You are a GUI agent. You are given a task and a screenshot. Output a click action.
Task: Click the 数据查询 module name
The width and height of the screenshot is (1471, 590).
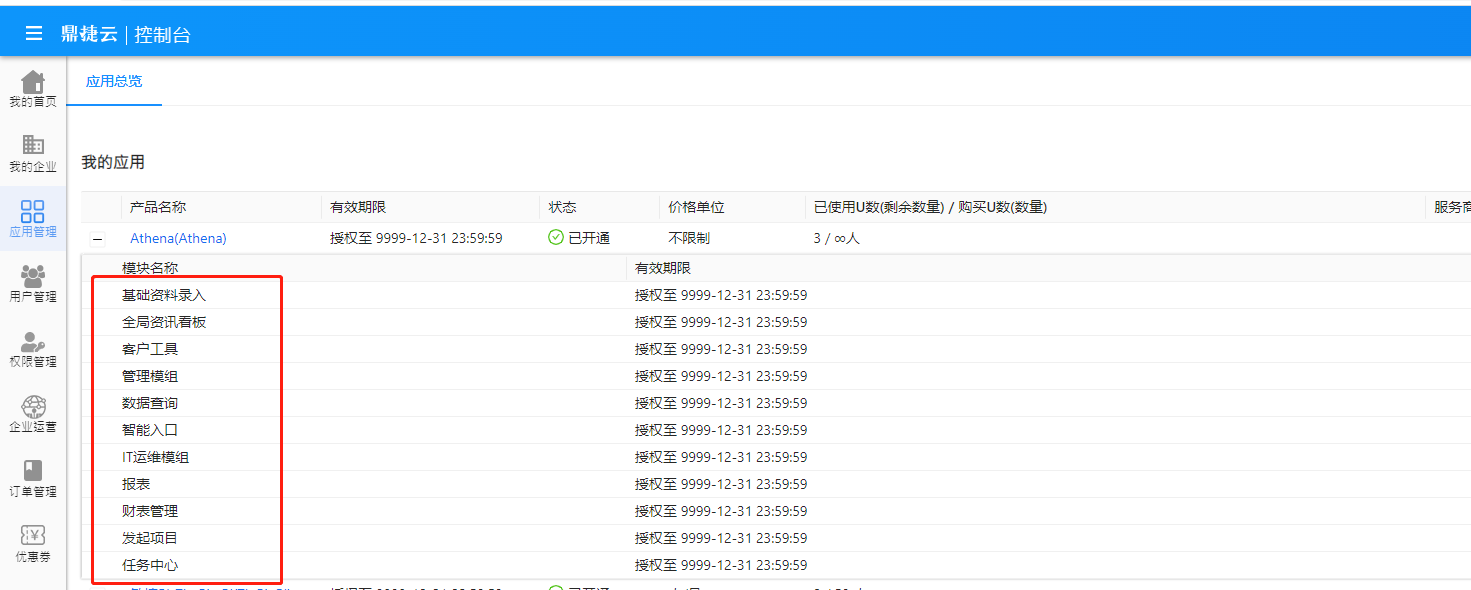(x=150, y=403)
